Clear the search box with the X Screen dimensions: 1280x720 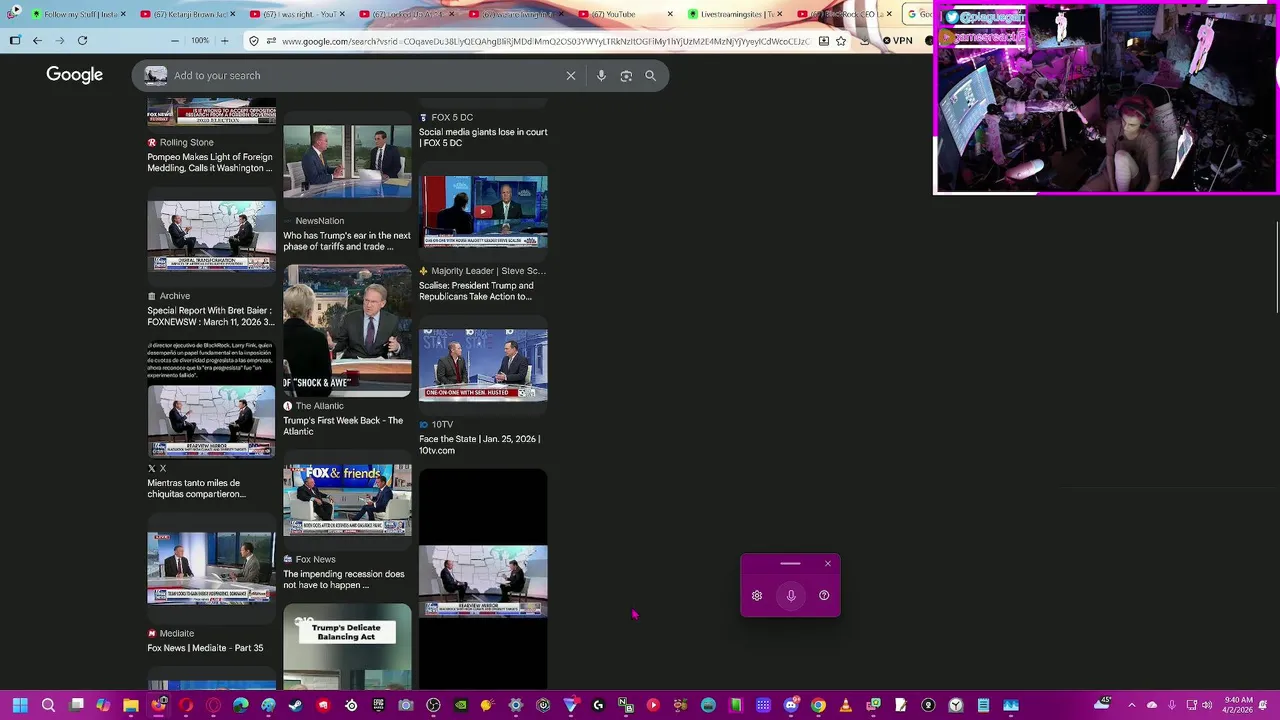[571, 76]
